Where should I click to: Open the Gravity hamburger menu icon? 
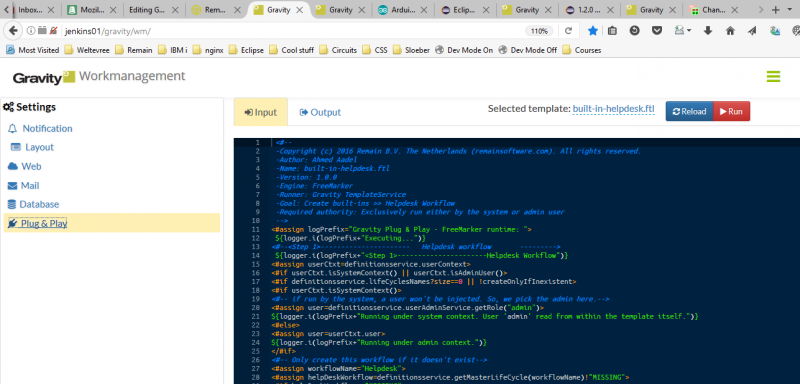[773, 77]
